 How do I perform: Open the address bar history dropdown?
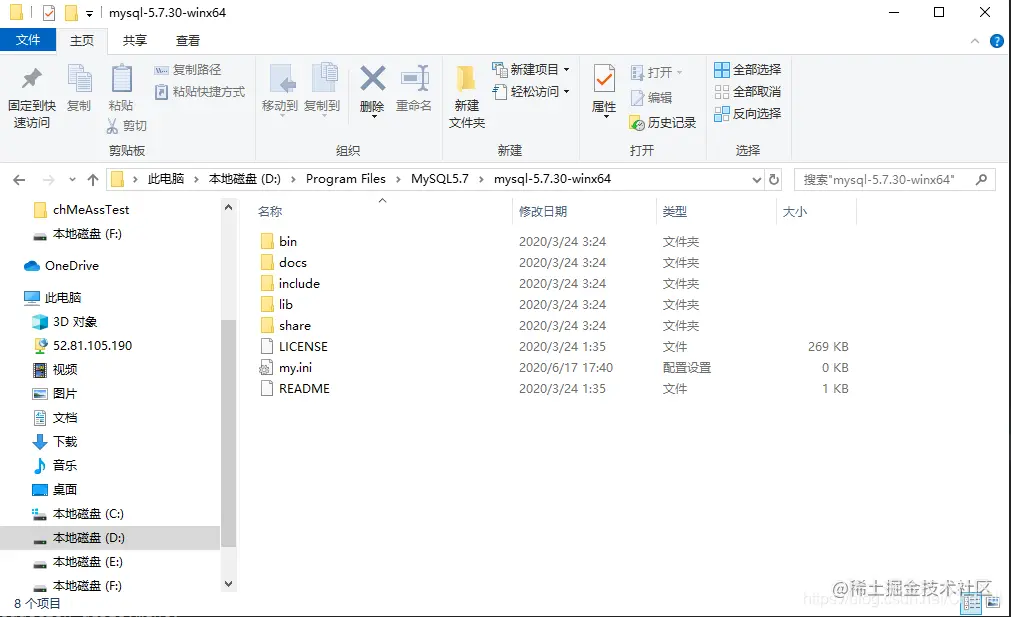[756, 178]
